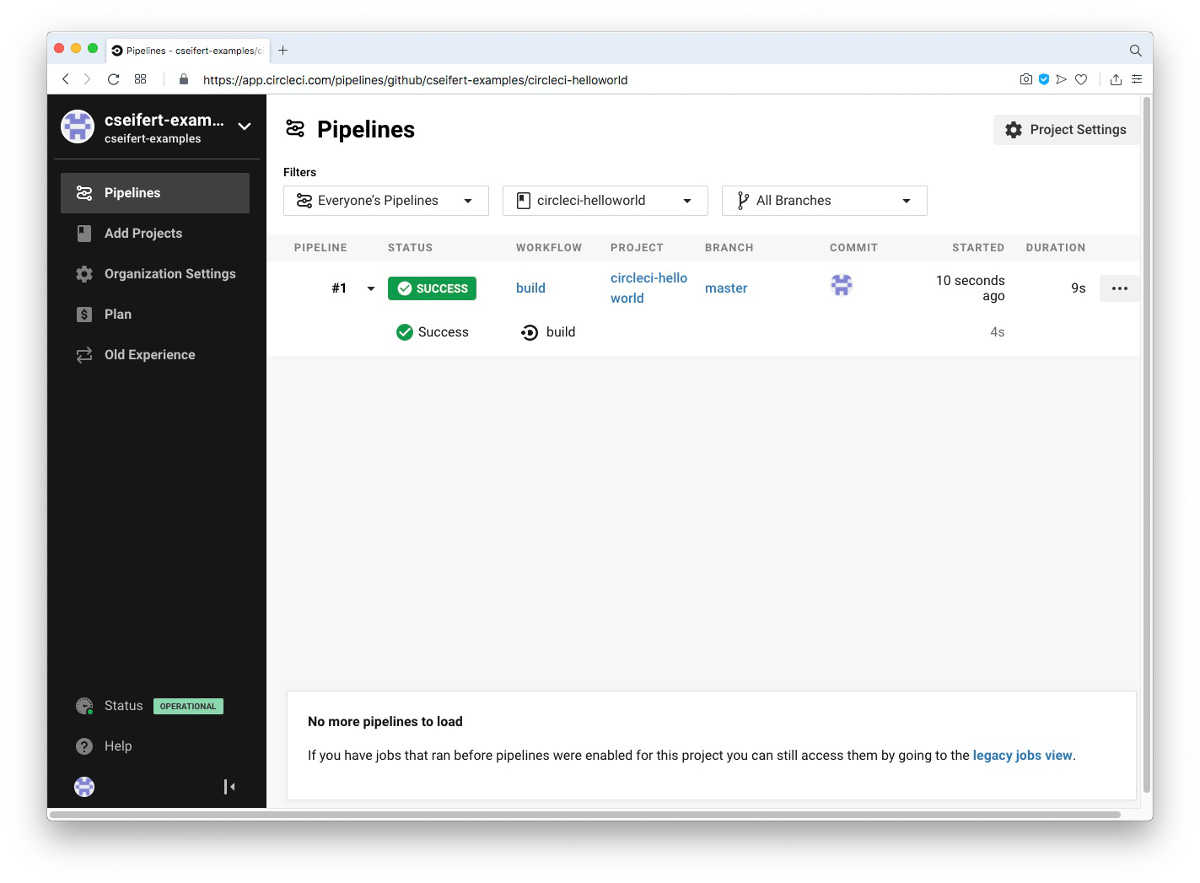Open browser easy setup sliders icon
1200x883 pixels.
coord(1136,80)
